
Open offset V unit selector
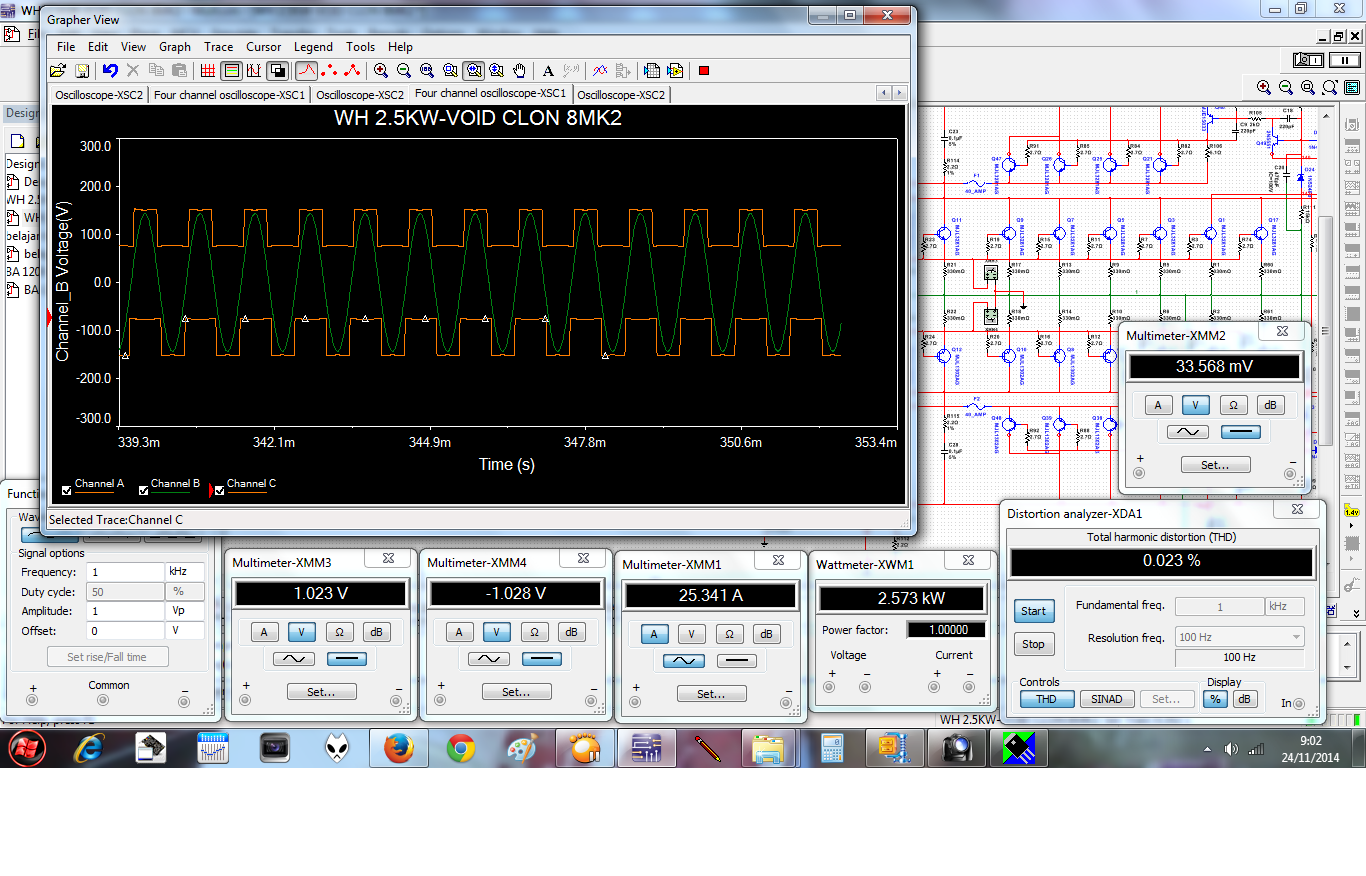pyautogui.click(x=184, y=631)
